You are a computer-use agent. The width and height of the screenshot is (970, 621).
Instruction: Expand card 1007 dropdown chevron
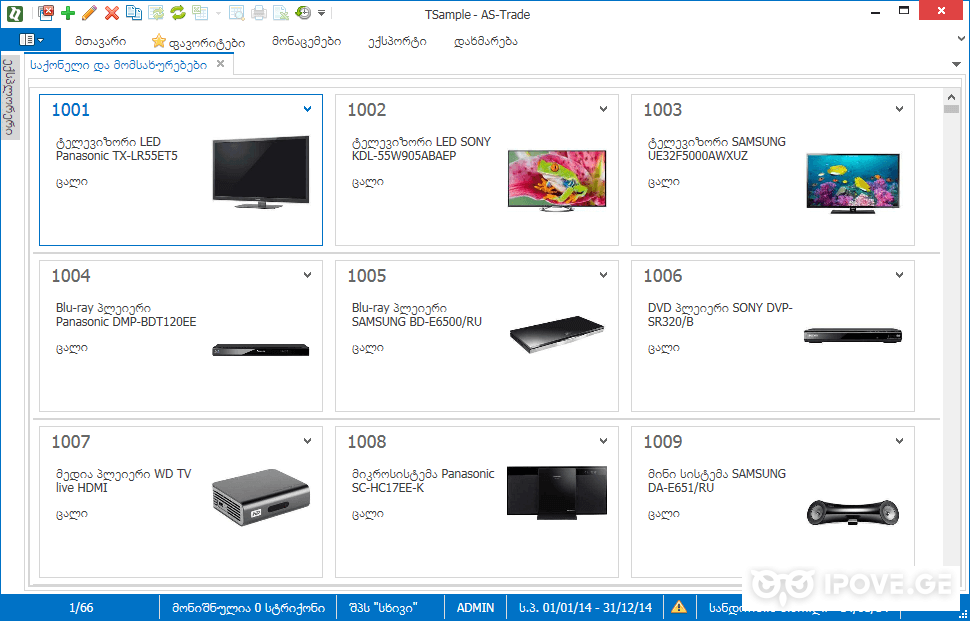click(x=307, y=441)
